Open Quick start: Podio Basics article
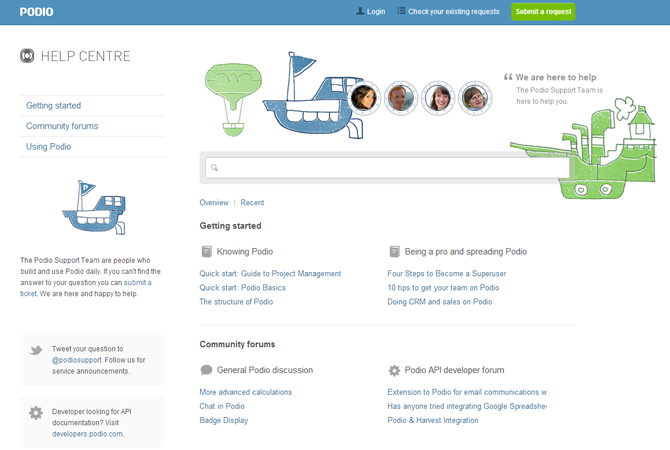The image size is (670, 450). [x=242, y=288]
